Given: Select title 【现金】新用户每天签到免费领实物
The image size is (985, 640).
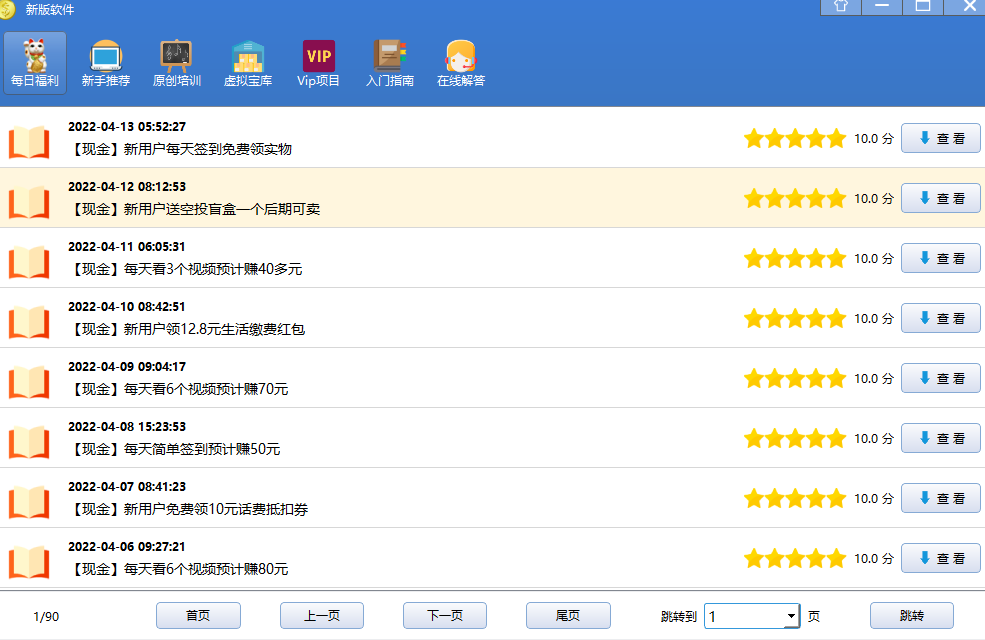Looking at the screenshot, I should click(x=180, y=149).
